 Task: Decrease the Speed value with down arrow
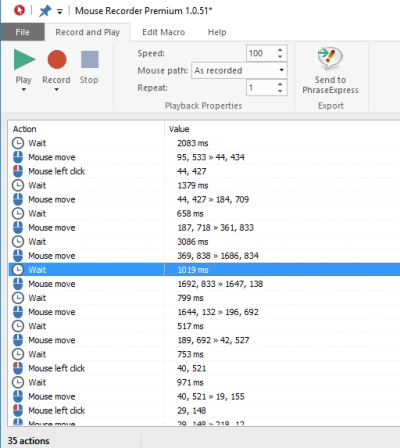(x=280, y=57)
